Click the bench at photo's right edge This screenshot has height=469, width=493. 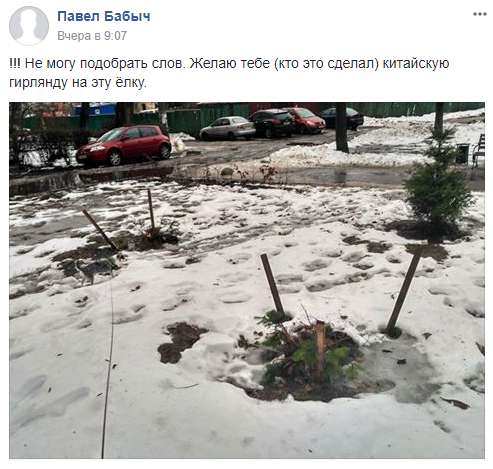479,149
